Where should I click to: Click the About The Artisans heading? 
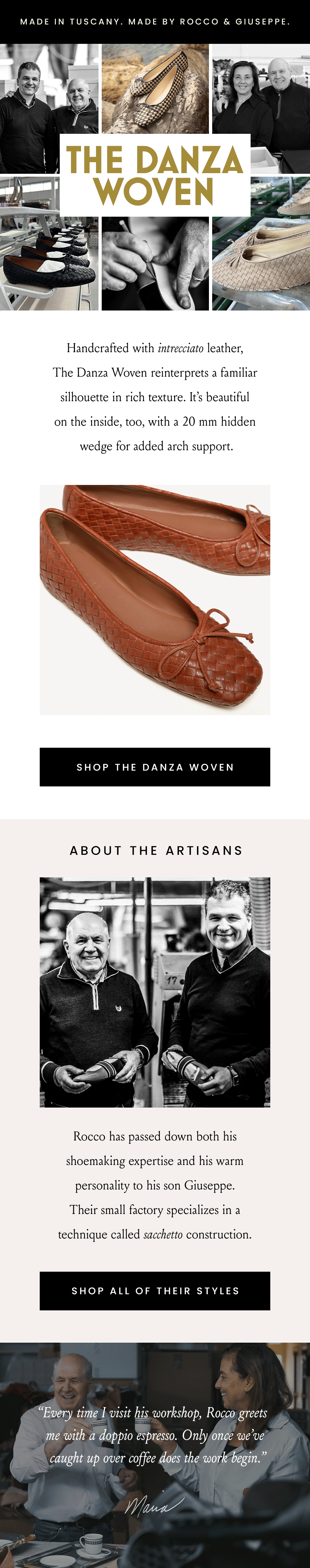156,850
